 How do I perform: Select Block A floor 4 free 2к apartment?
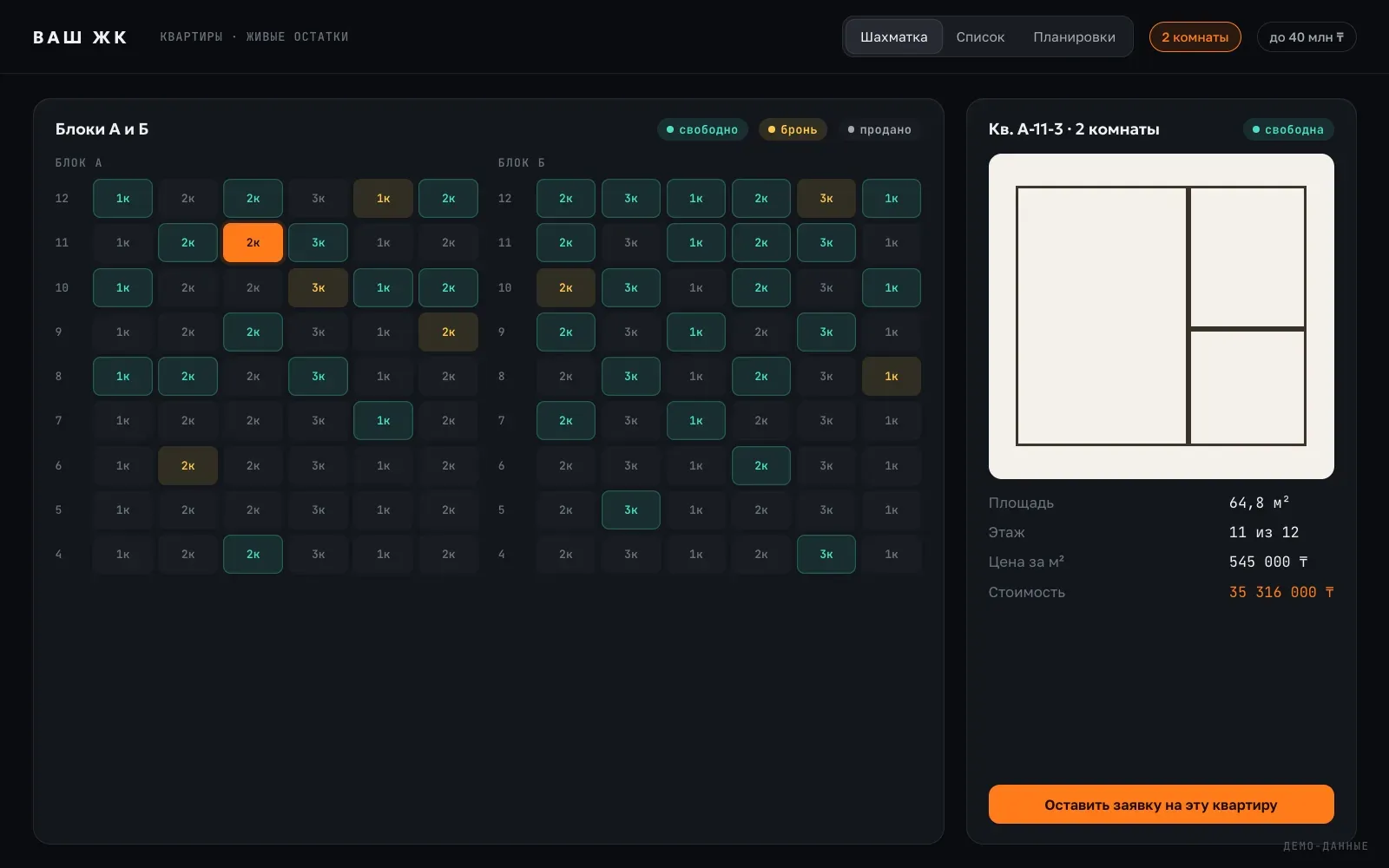click(x=253, y=554)
